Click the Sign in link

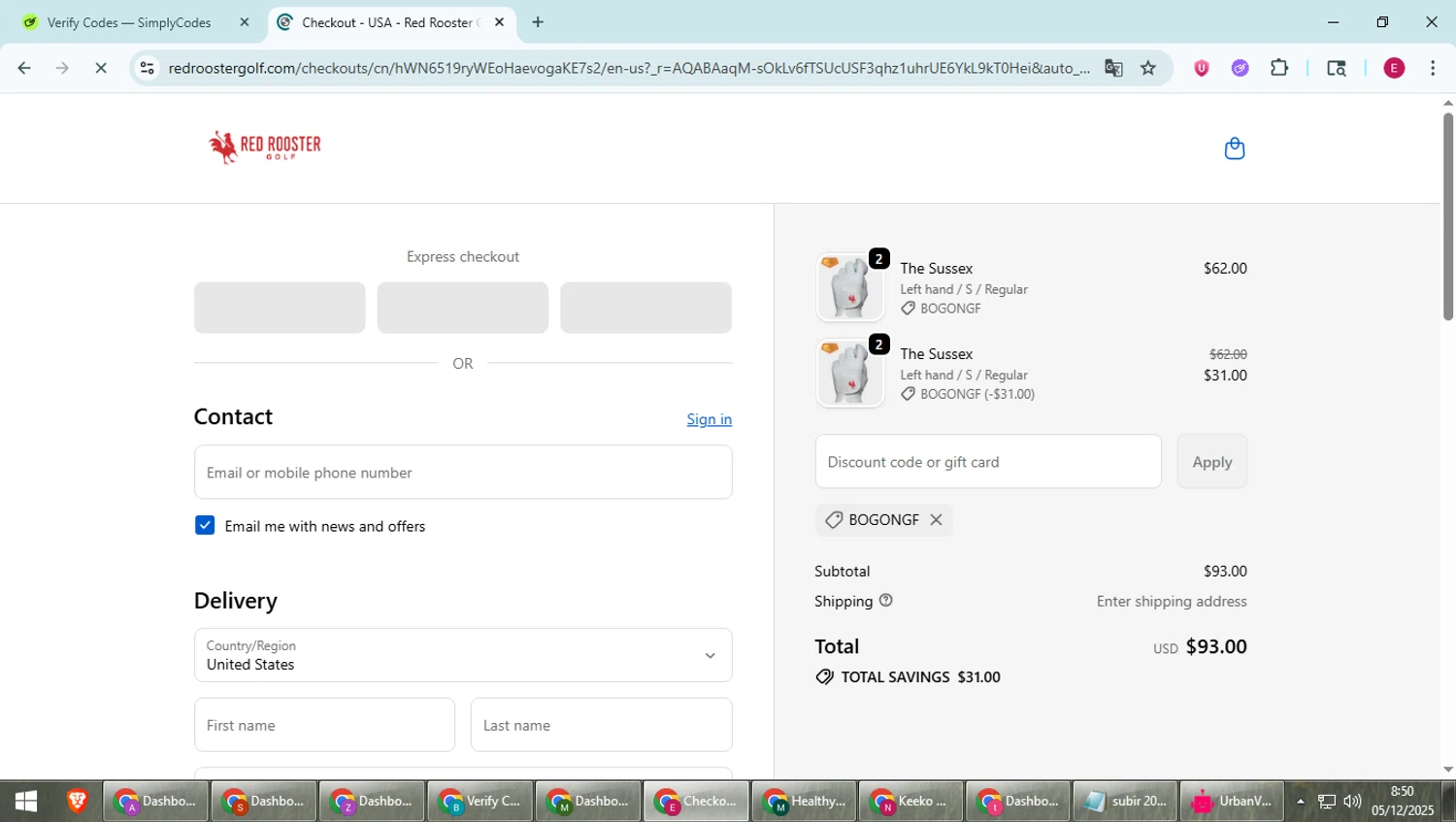click(x=709, y=419)
